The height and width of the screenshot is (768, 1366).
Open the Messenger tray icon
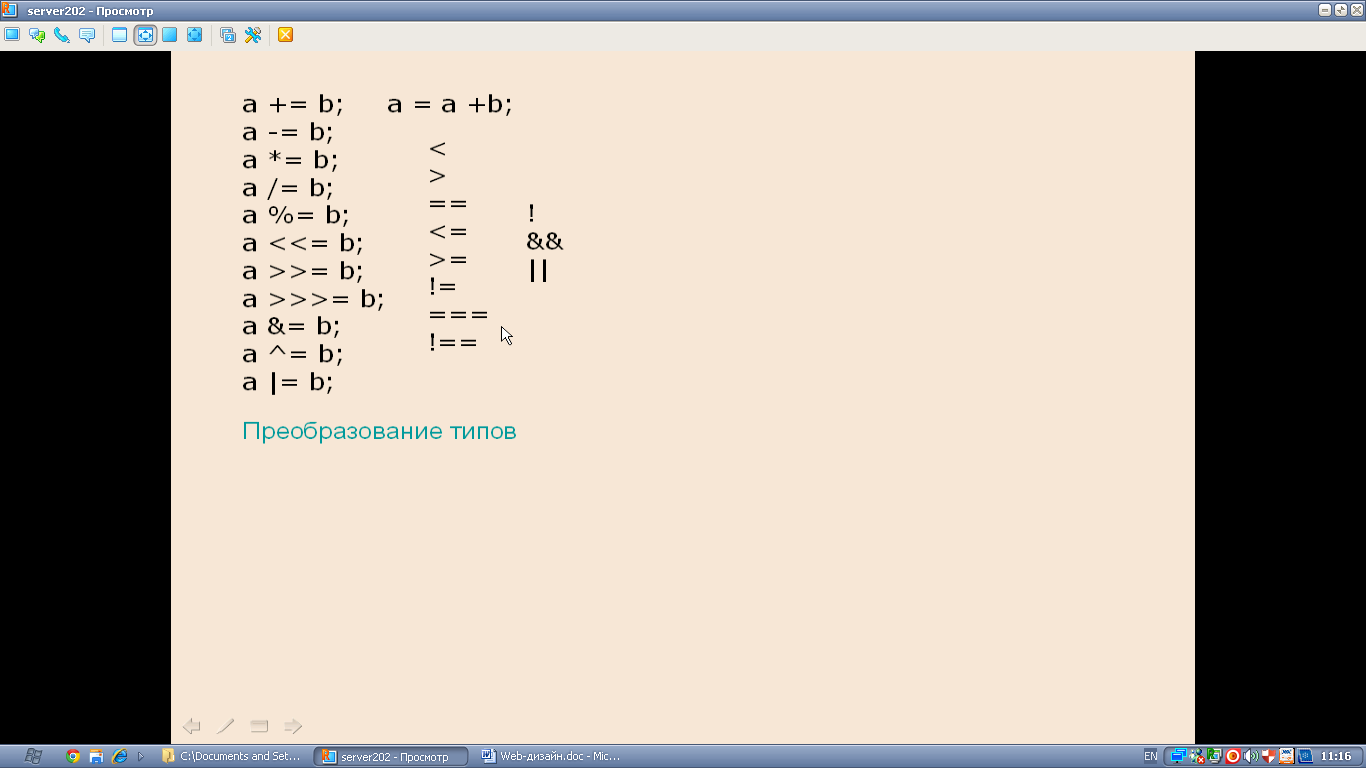1197,756
